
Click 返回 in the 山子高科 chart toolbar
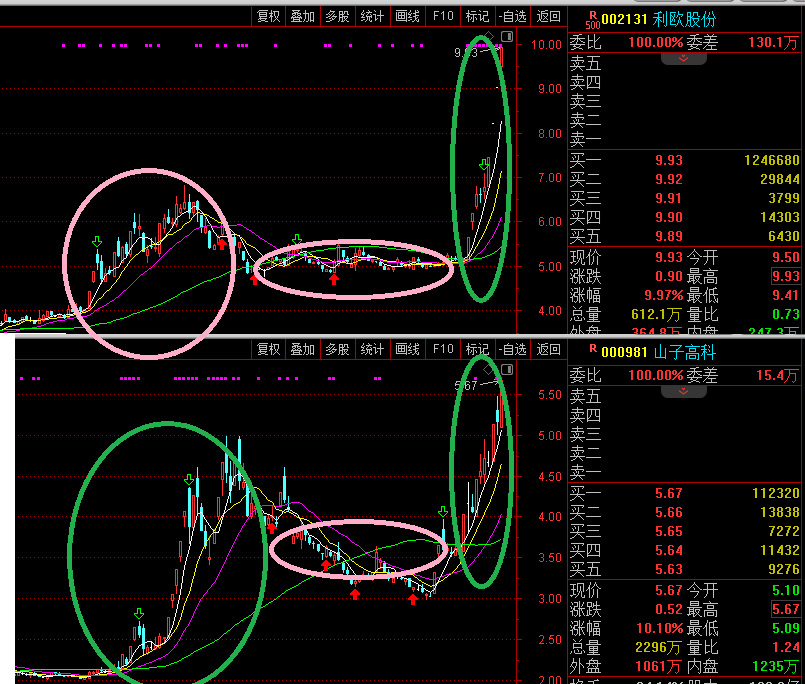pyautogui.click(x=548, y=349)
